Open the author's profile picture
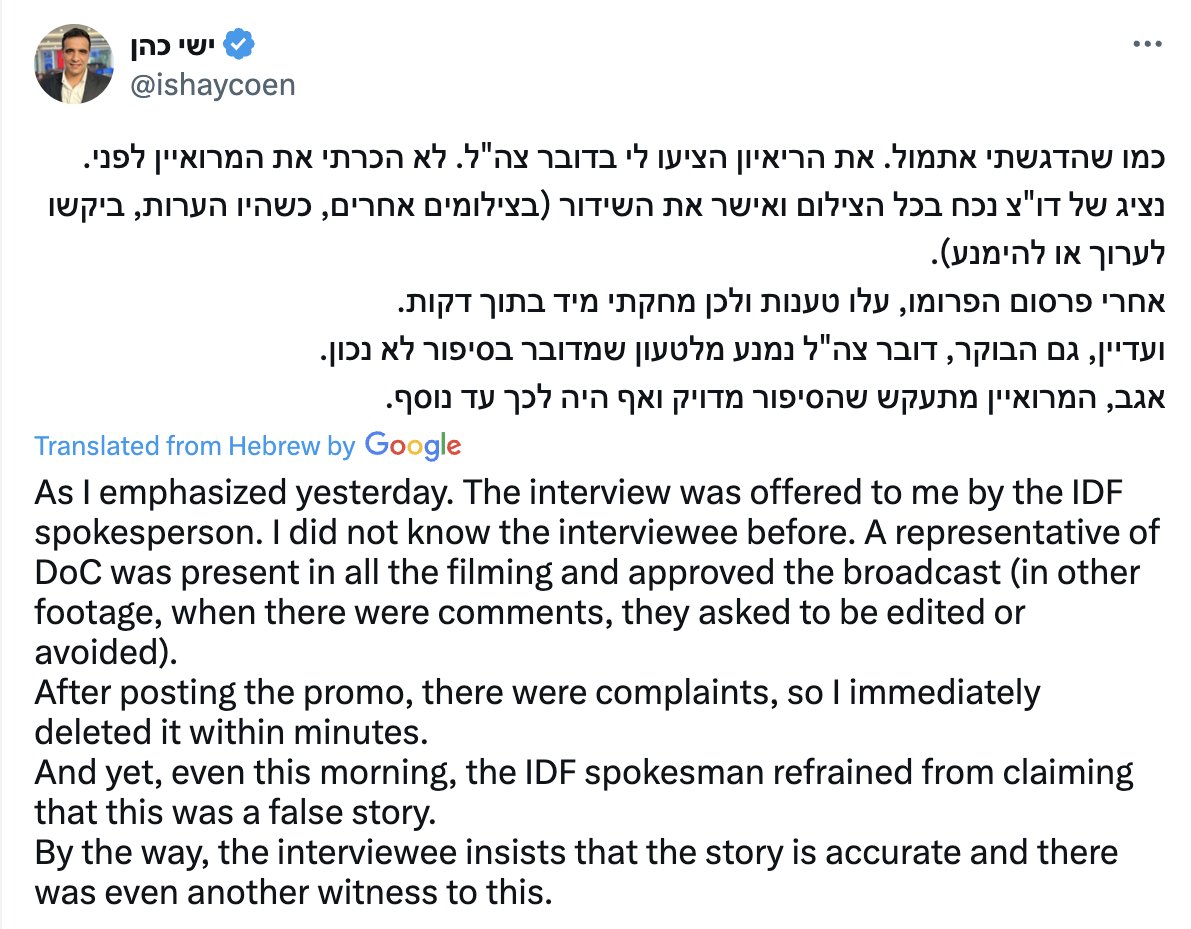Screen dimensions: 1191x929 [x=75, y=65]
